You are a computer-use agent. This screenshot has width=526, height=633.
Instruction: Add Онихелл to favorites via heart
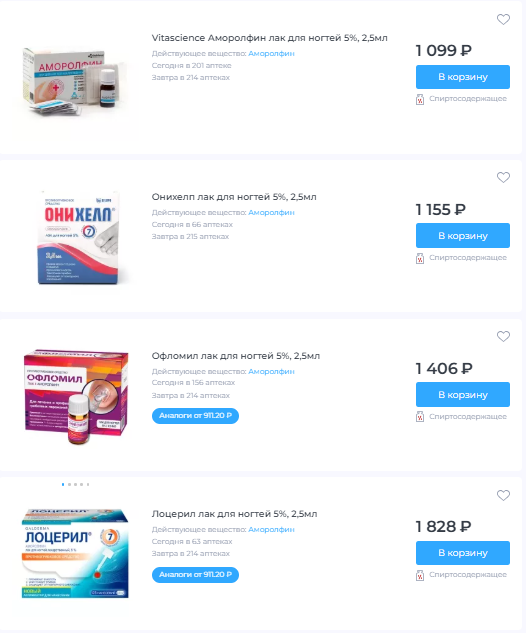(503, 177)
